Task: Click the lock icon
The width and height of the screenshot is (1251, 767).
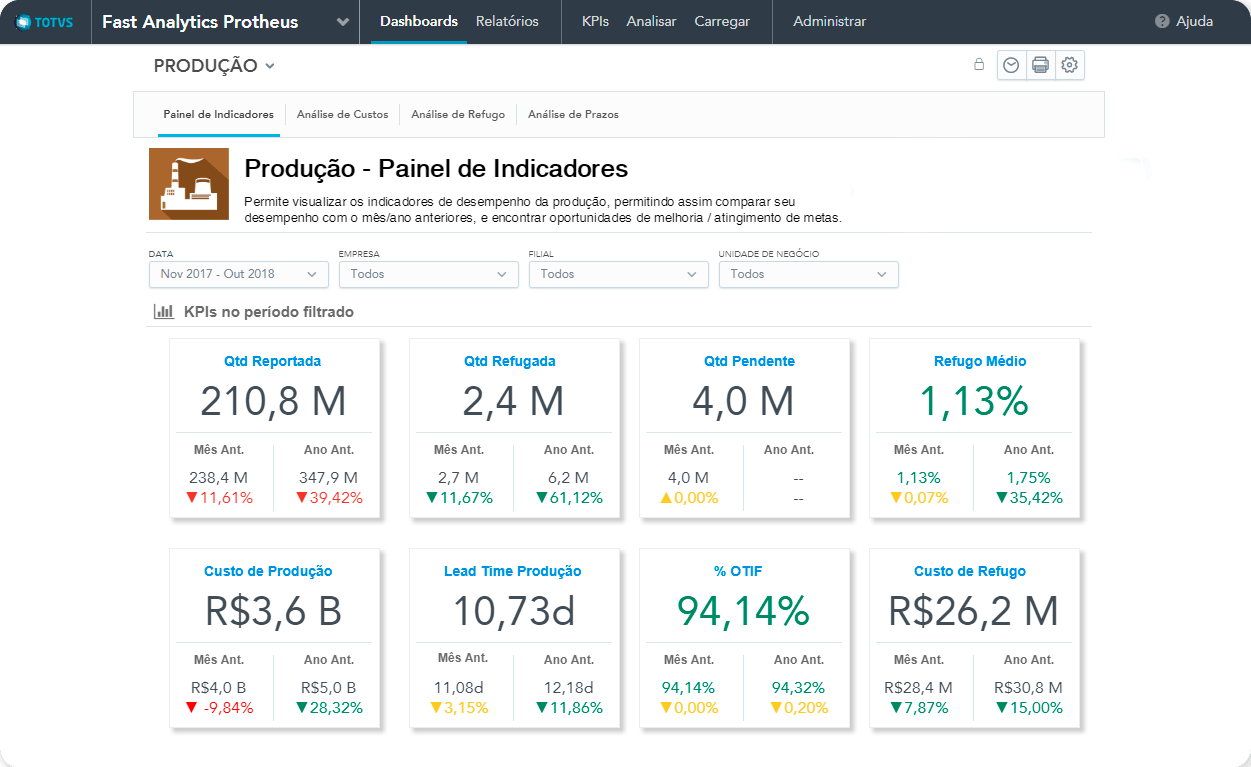Action: click(979, 65)
